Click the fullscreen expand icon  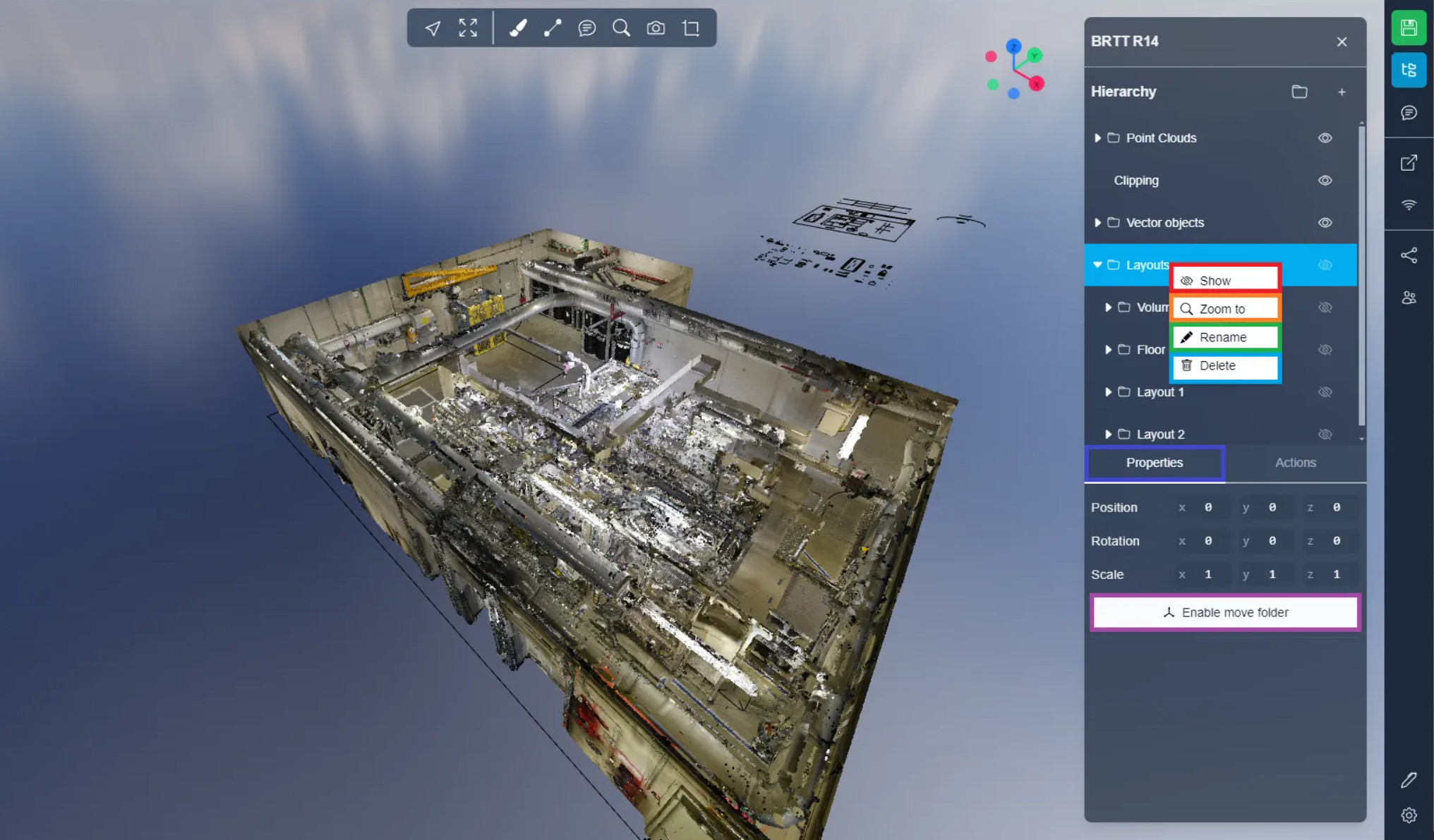(x=468, y=28)
